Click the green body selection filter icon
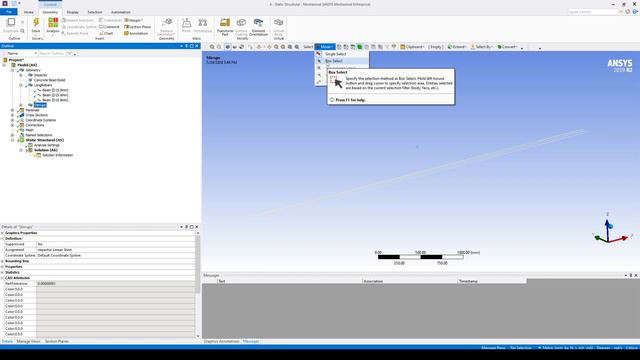640x360 pixels. click(360, 47)
